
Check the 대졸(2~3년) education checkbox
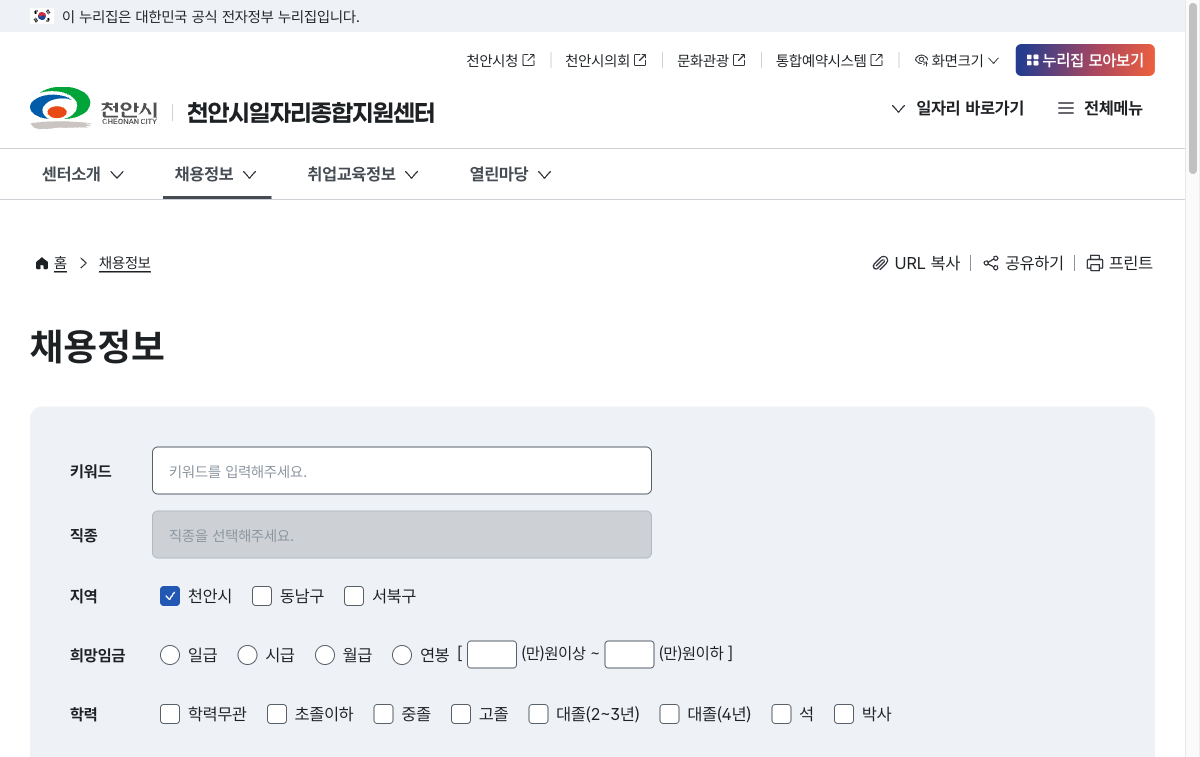click(x=539, y=714)
